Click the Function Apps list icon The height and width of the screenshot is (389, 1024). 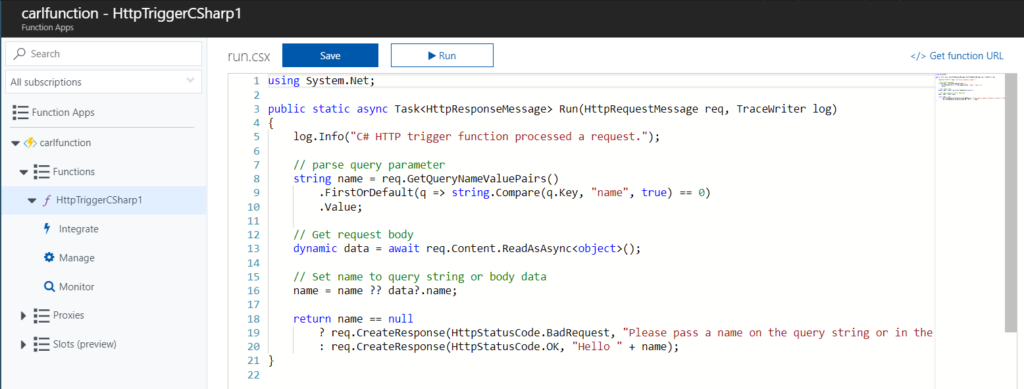[x=20, y=112]
